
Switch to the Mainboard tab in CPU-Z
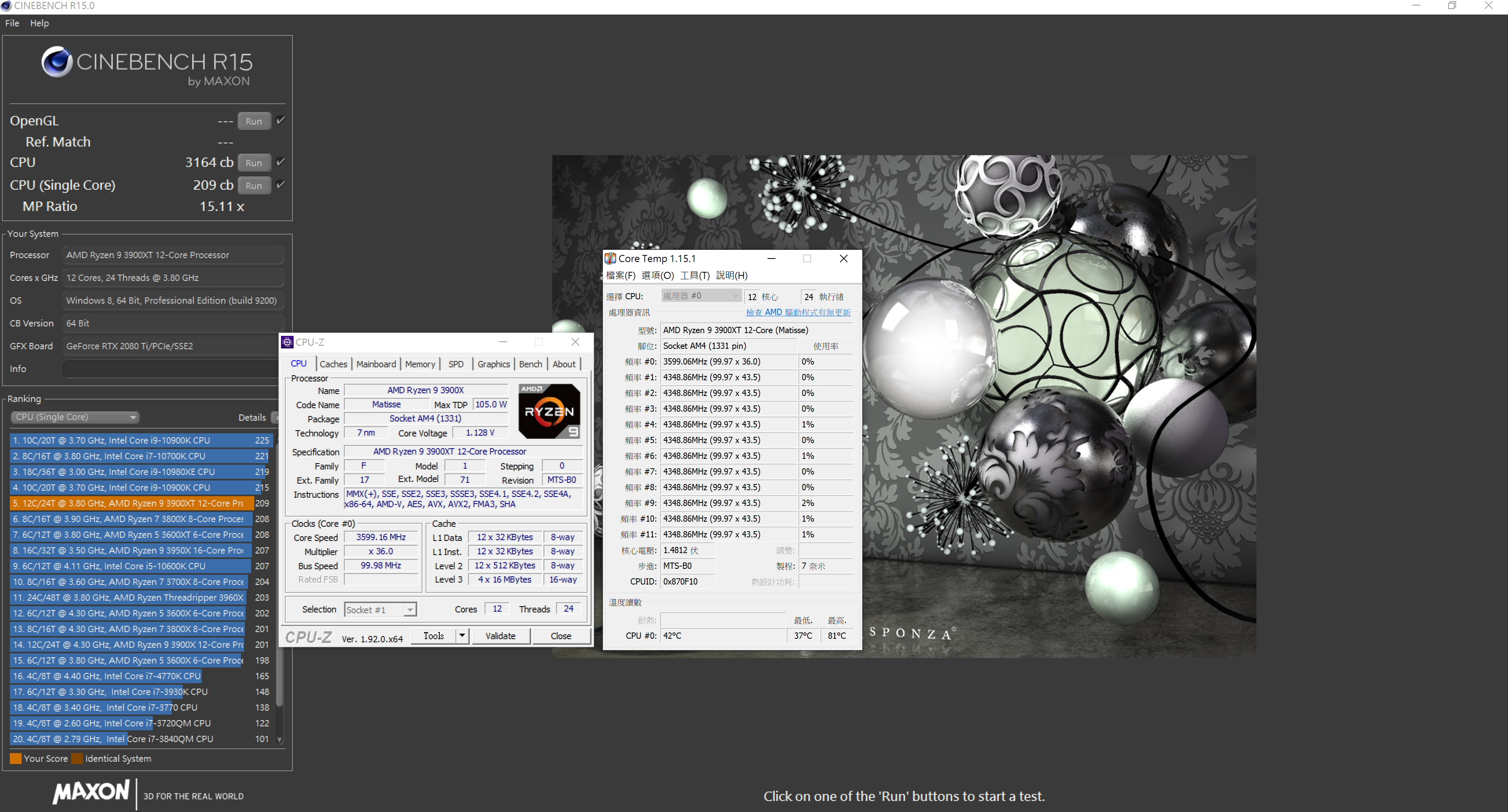coord(376,364)
